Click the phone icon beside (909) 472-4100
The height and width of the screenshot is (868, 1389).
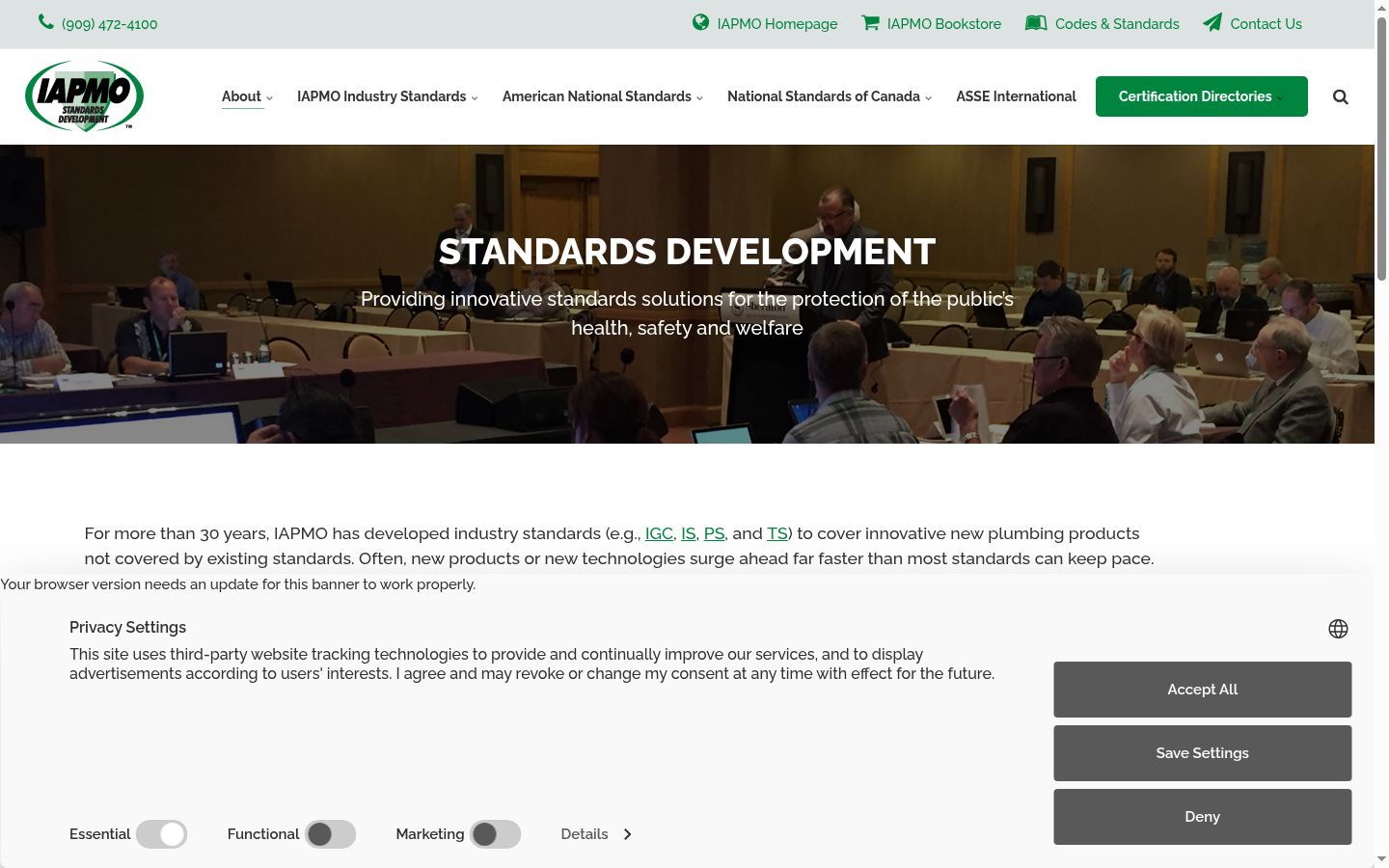point(46,22)
